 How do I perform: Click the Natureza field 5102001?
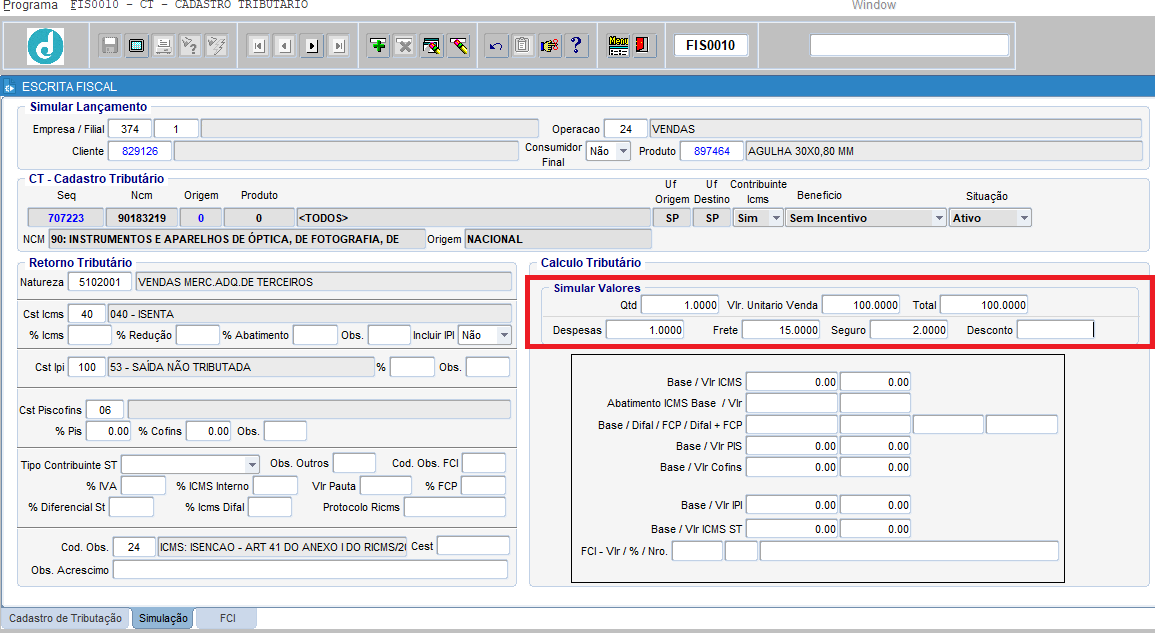coord(100,282)
